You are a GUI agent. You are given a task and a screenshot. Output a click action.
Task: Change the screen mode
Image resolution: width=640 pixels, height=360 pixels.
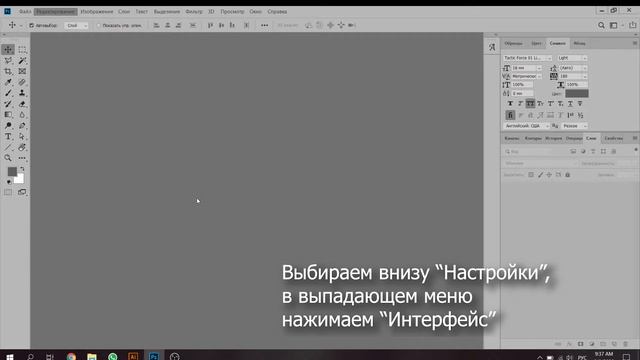tap(22, 192)
